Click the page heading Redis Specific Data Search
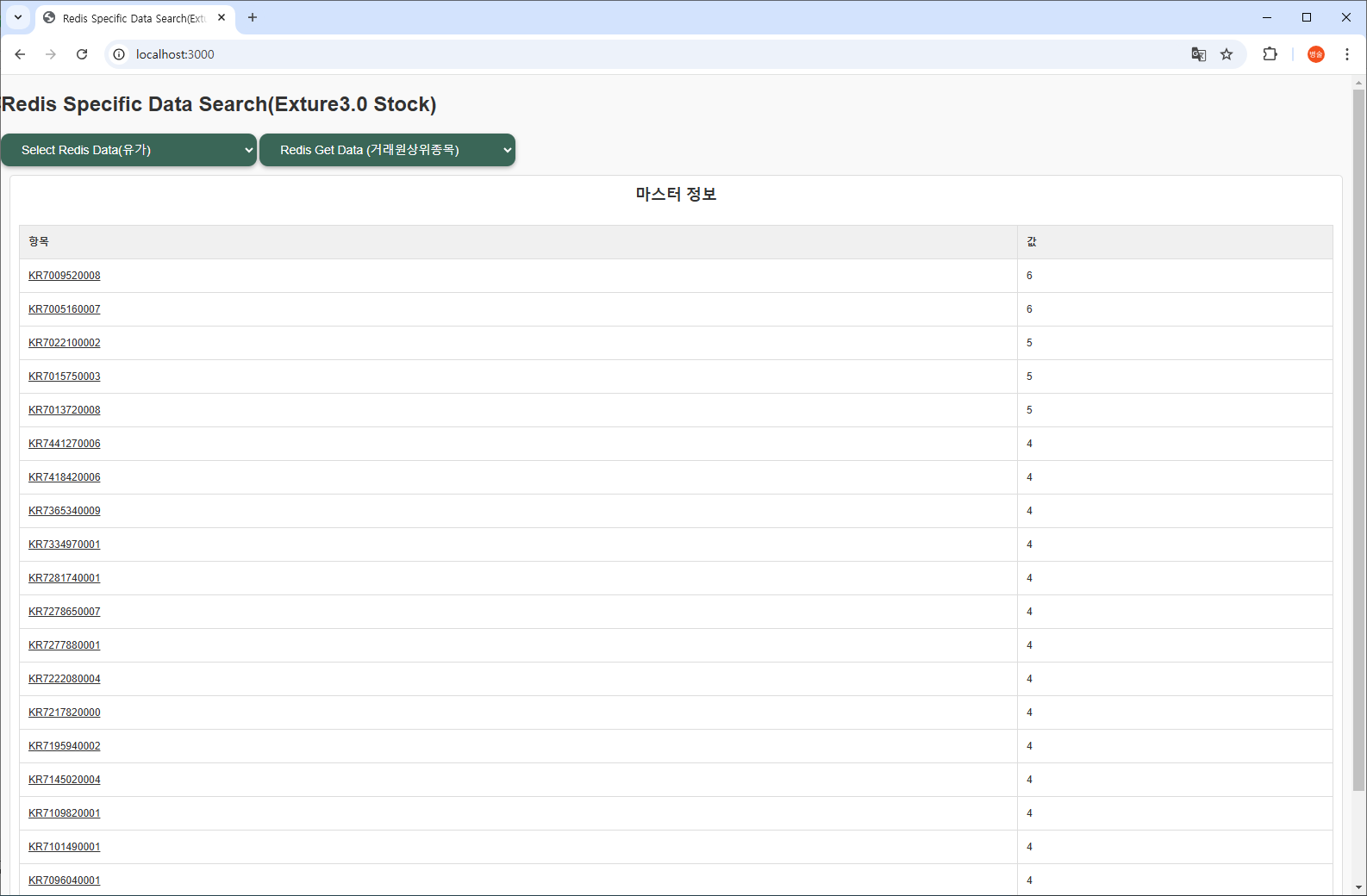The image size is (1367, 896). coord(219,104)
